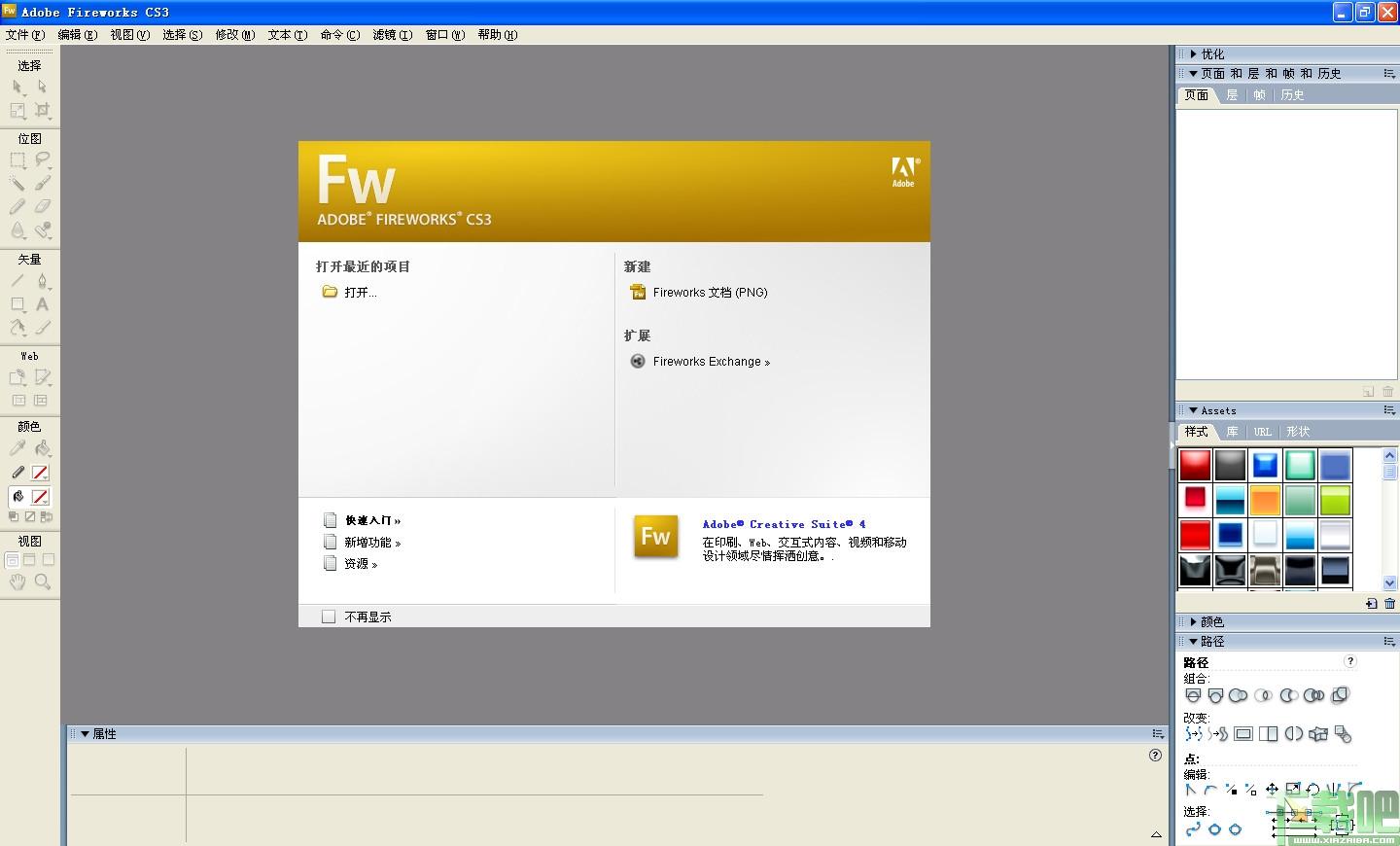1400x846 pixels.
Task: Click swap stroke and fill colors button
Action: click(x=46, y=516)
